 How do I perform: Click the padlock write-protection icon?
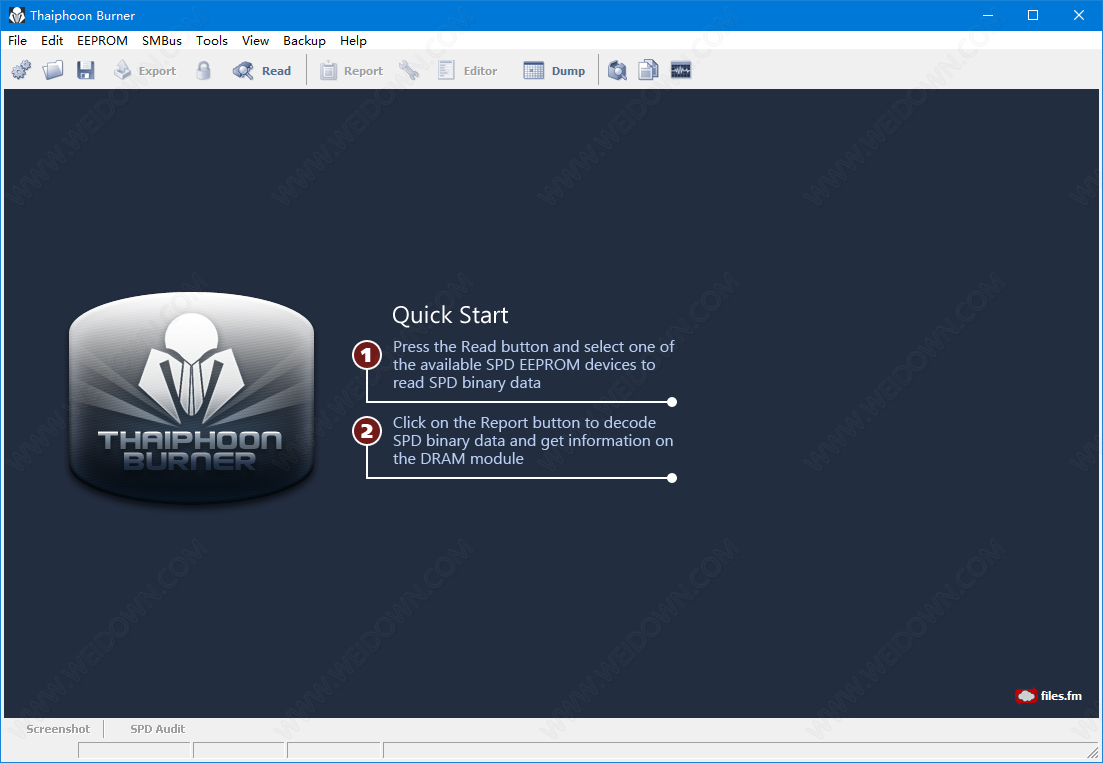pyautogui.click(x=203, y=70)
